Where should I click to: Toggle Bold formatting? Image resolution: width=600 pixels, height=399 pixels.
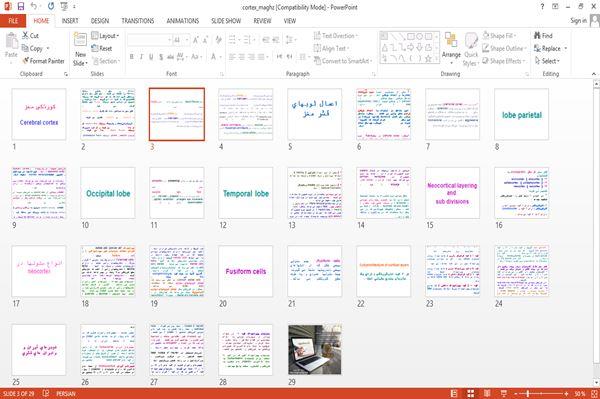[x=132, y=57]
